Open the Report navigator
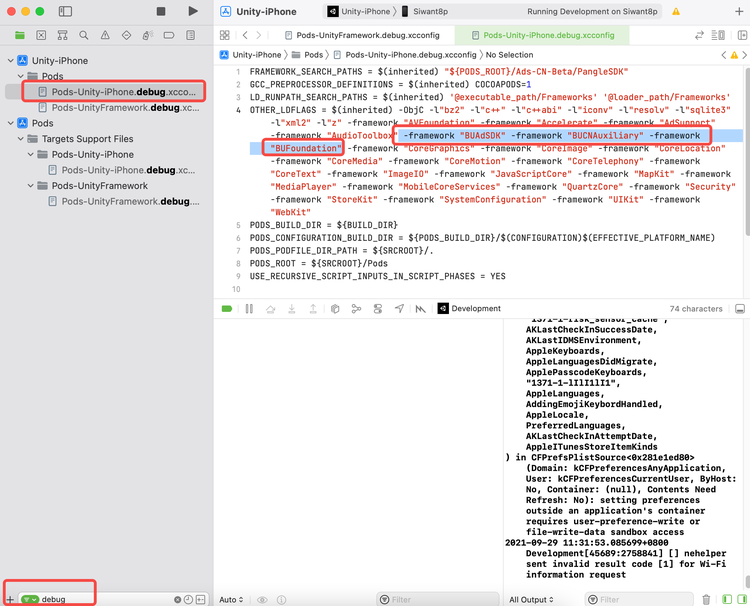This screenshot has width=750, height=606. [x=190, y=35]
